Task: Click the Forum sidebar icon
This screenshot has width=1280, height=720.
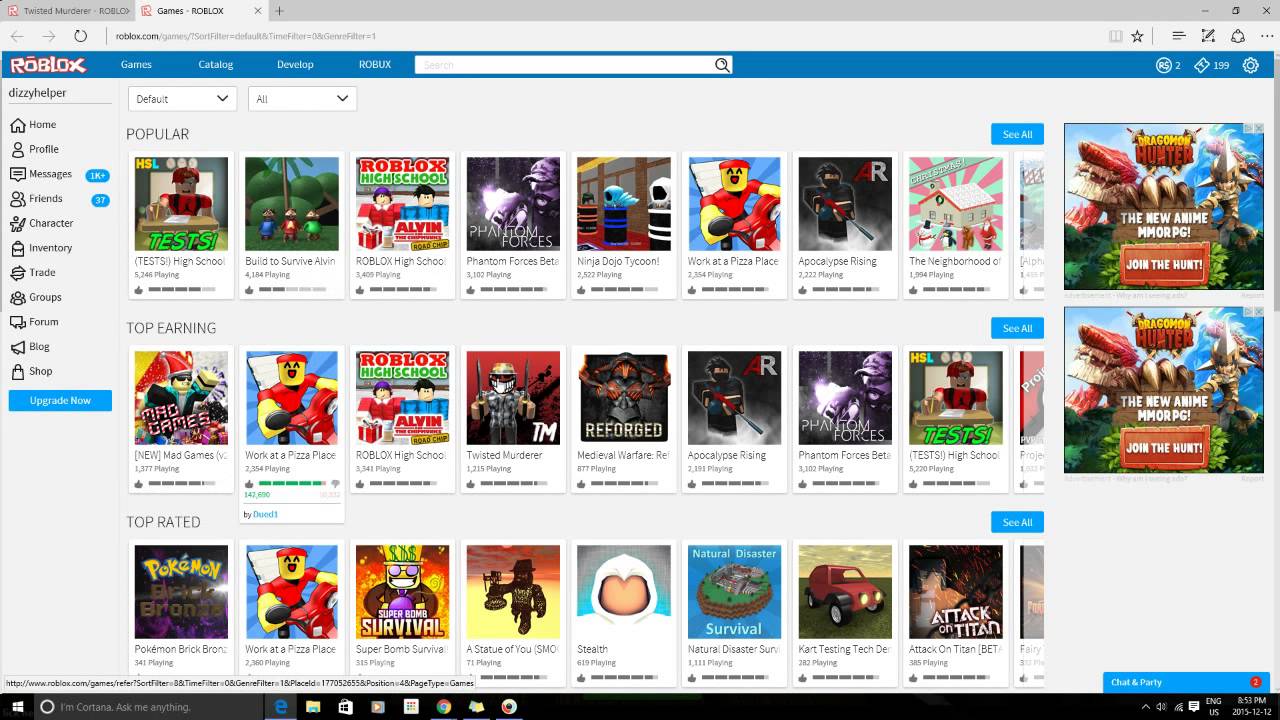Action: pyautogui.click(x=18, y=322)
